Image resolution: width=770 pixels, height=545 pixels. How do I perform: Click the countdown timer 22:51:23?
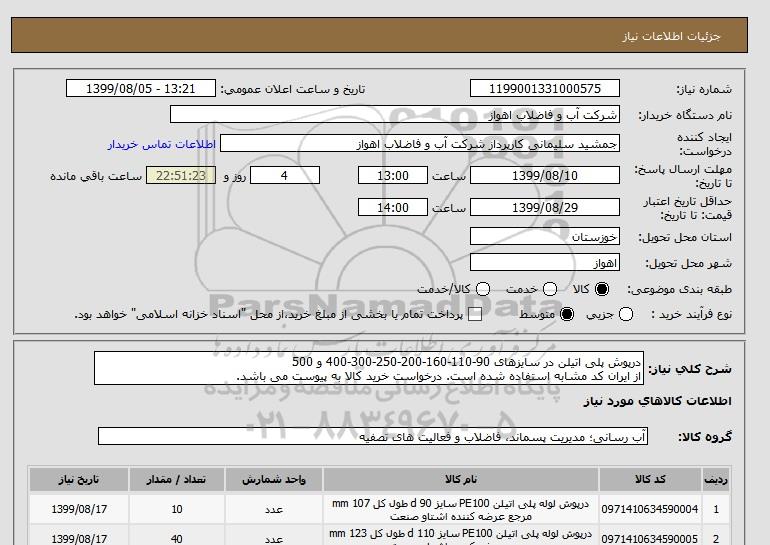click(181, 175)
